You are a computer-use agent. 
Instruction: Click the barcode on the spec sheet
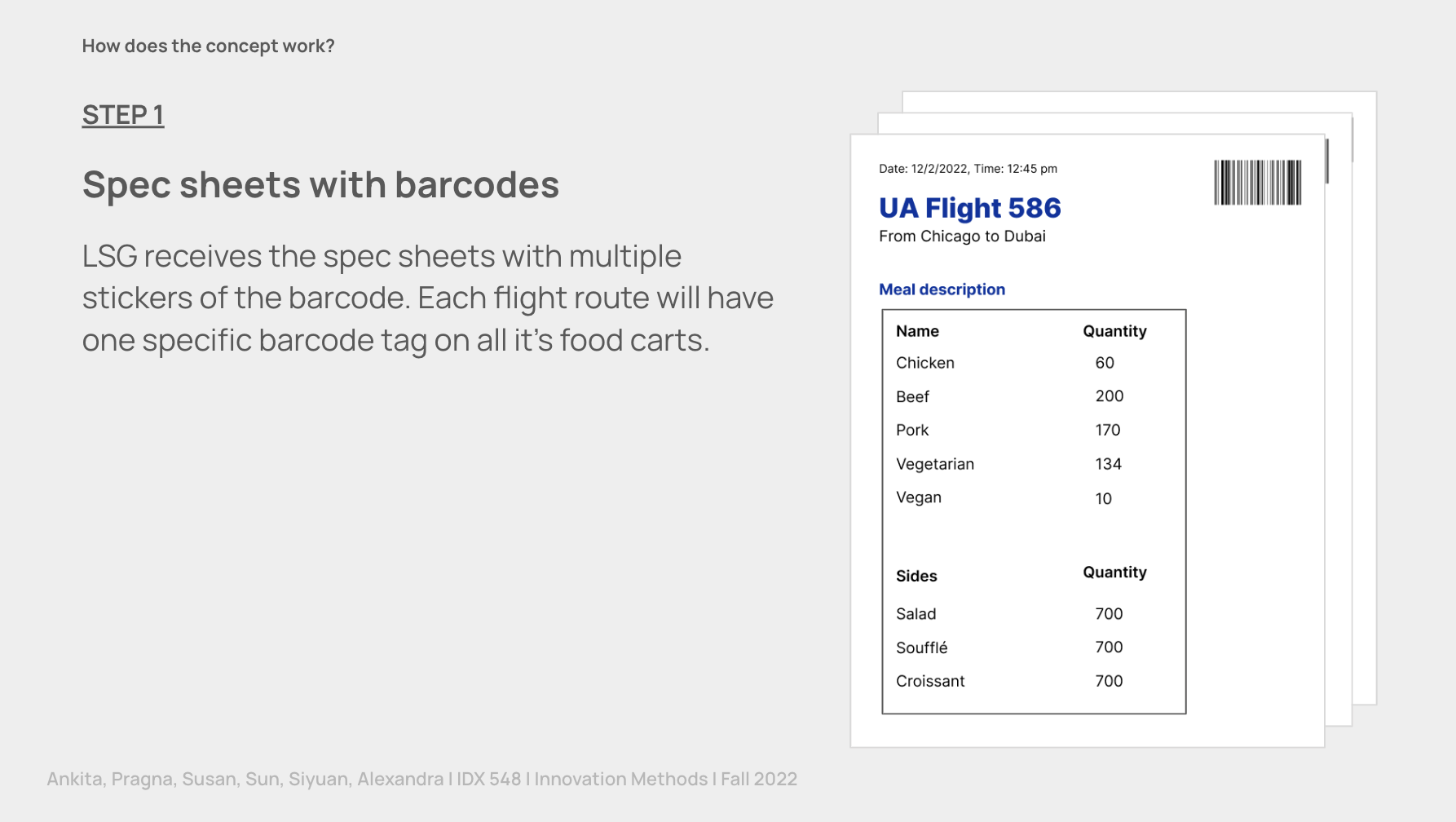click(x=1257, y=182)
